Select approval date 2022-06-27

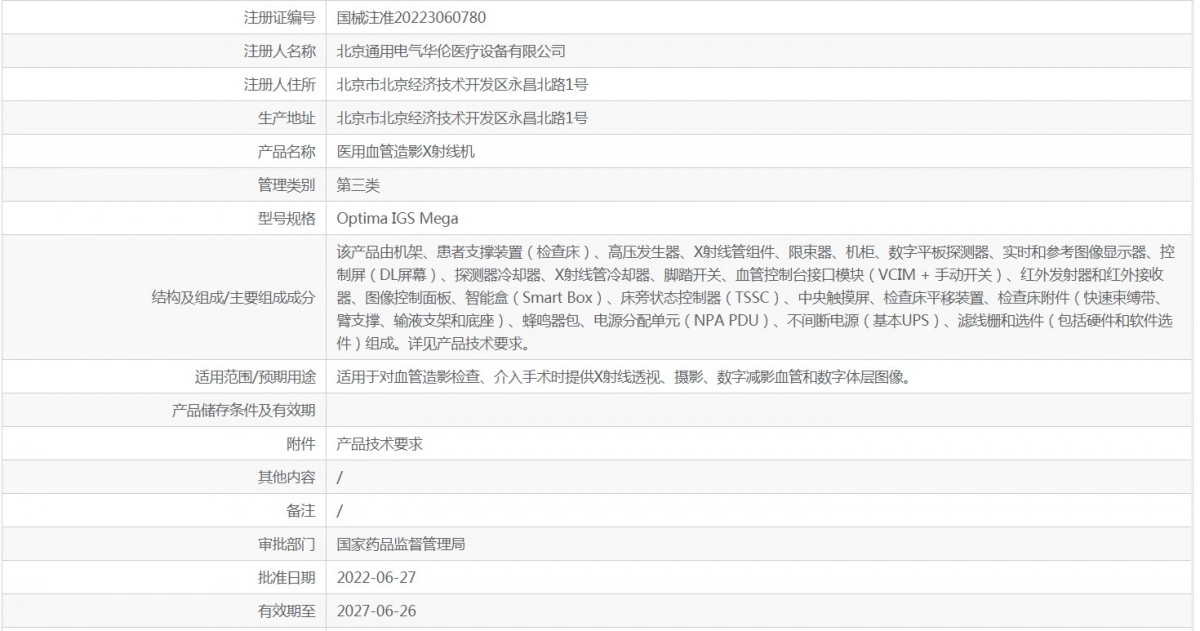coord(377,578)
